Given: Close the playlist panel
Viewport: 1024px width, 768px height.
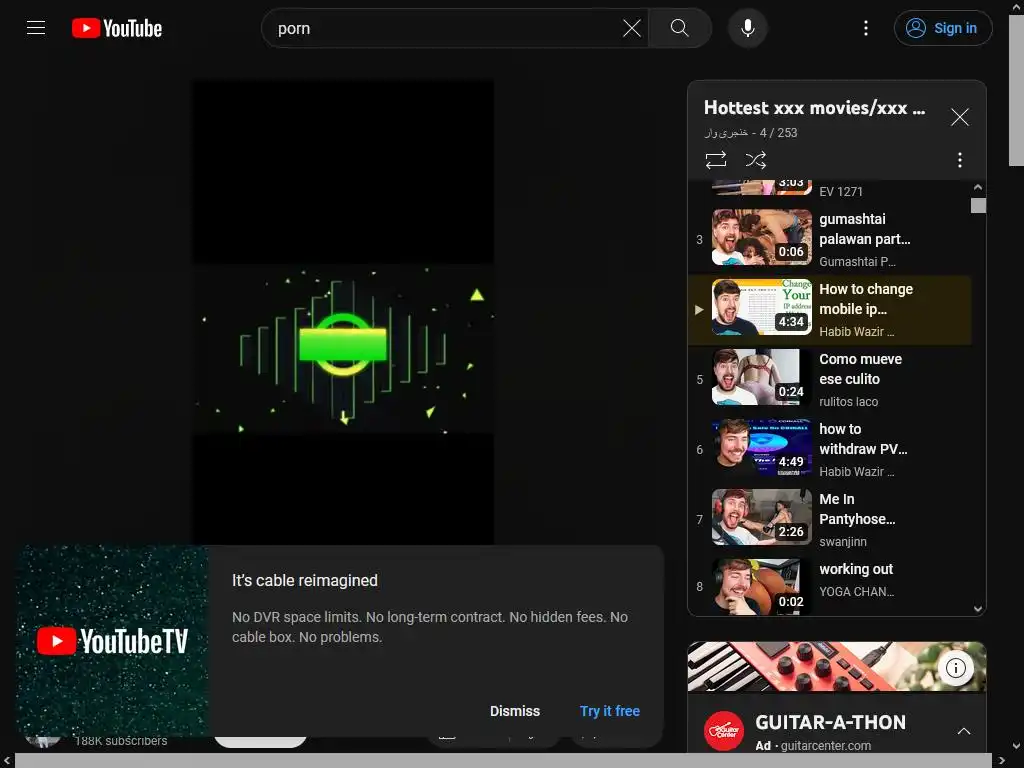Looking at the screenshot, I should (x=959, y=117).
